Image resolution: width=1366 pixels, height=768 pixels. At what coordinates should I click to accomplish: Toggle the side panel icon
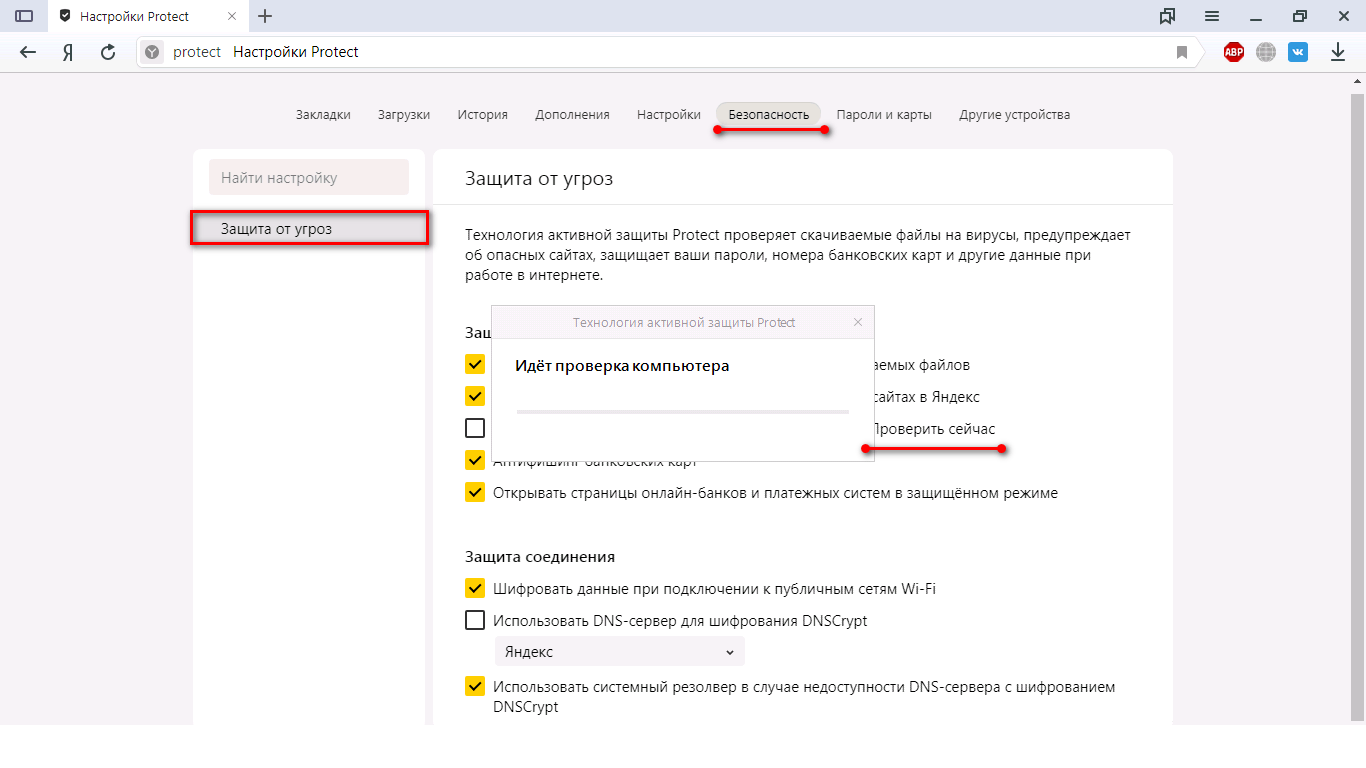[24, 16]
